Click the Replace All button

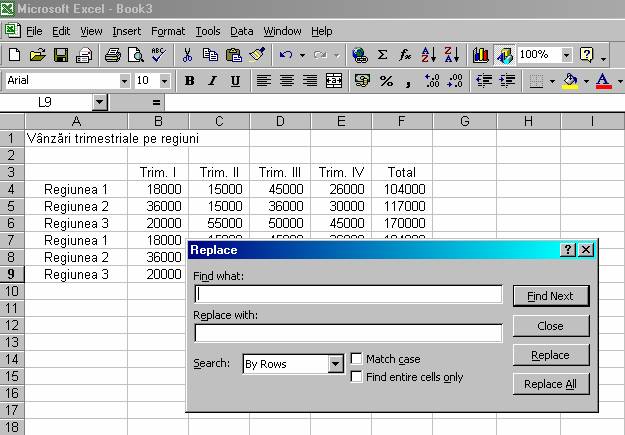point(550,385)
